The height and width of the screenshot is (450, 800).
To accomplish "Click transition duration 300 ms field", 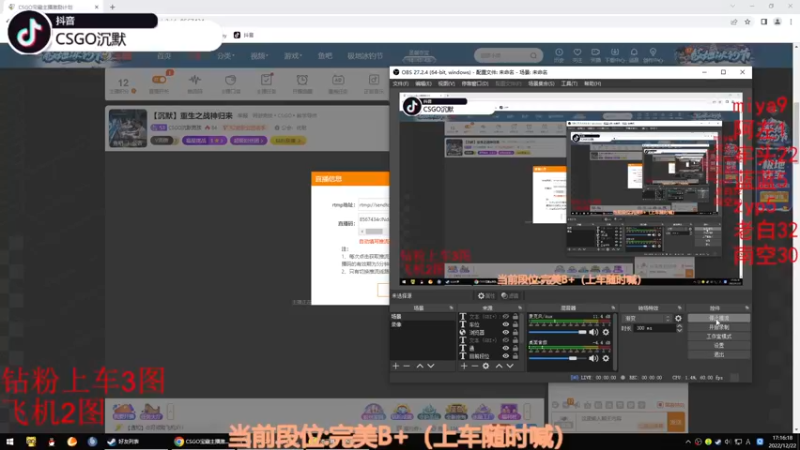I will [x=655, y=329].
